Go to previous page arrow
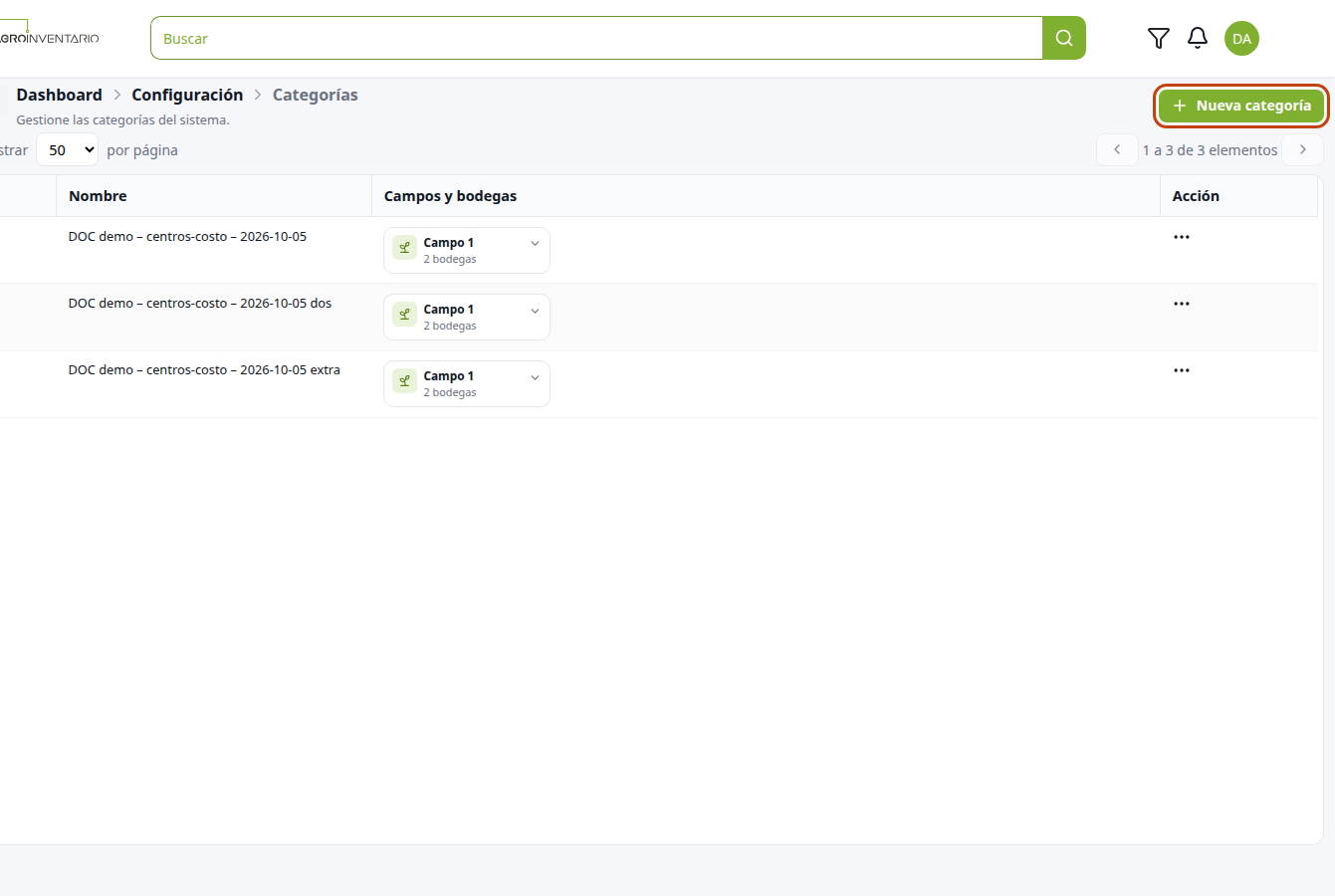The image size is (1335, 896). 1117,149
